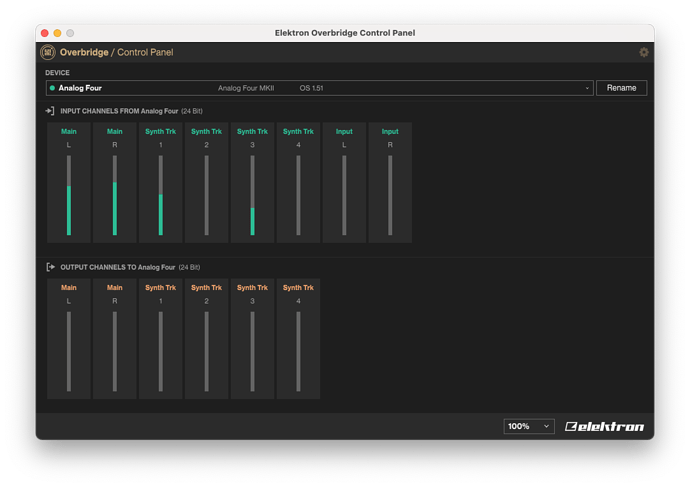
Task: Click 'OUTPUT CHANNELS TO Analog Four' heading
Action: 117,267
